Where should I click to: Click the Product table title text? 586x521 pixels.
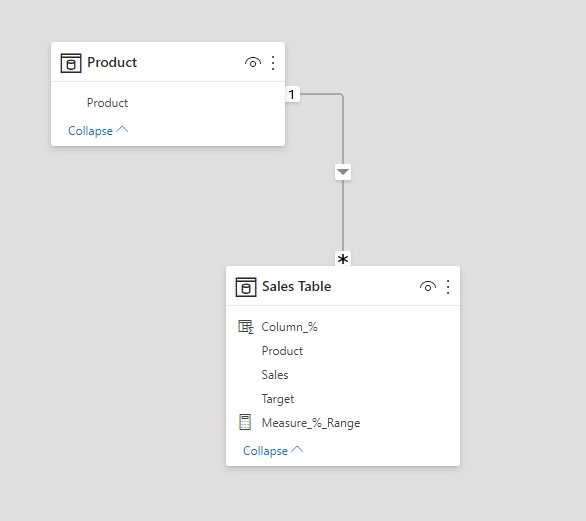point(112,62)
